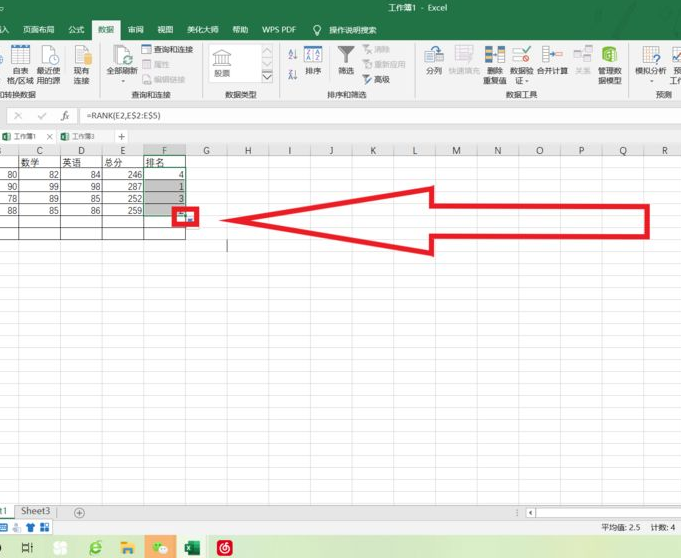Click the Auto Fill Options icon below F5

(185, 217)
